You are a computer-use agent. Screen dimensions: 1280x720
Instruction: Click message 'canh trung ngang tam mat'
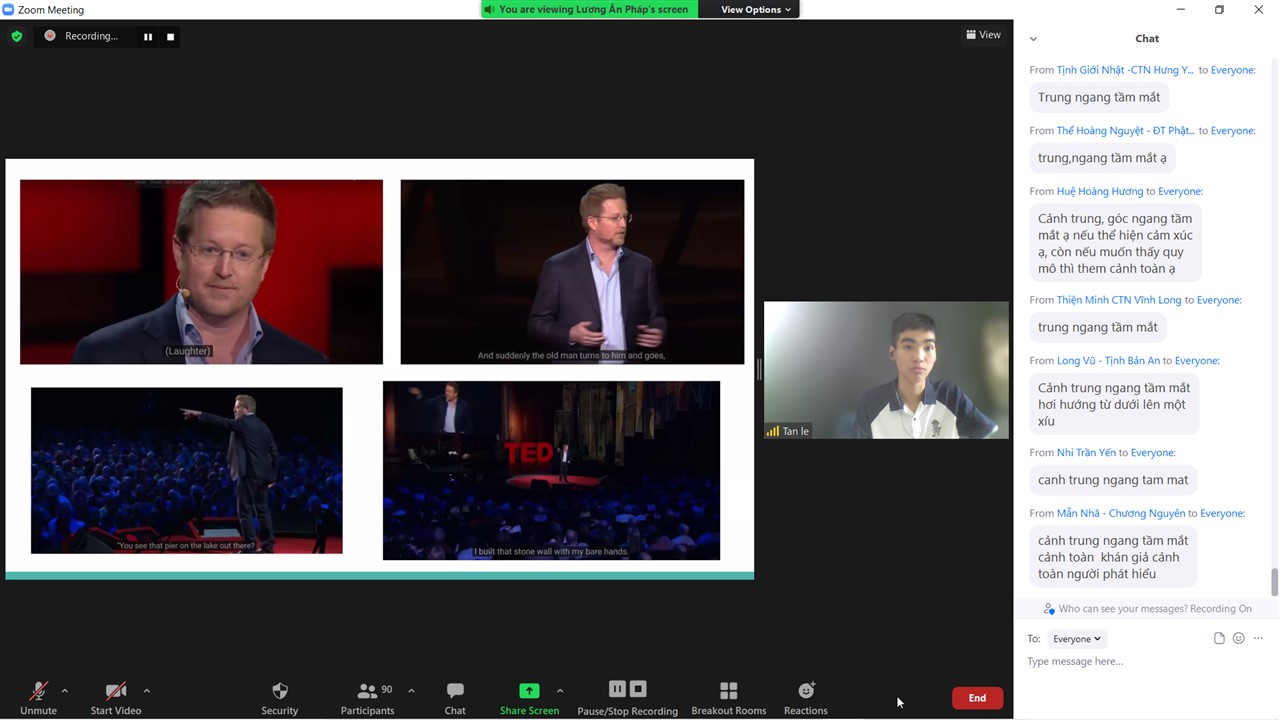1113,480
